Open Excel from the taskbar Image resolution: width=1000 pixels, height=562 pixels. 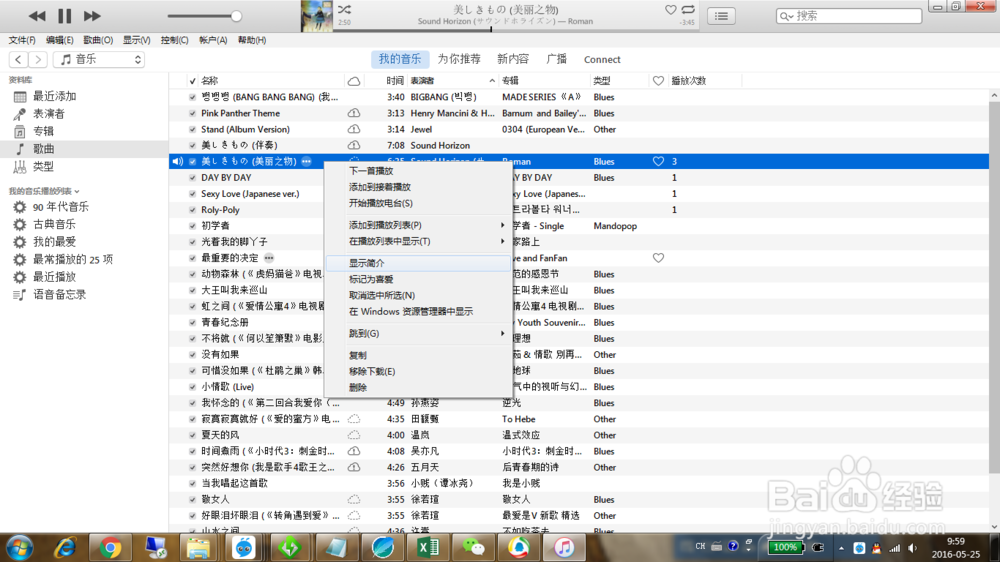coord(428,547)
